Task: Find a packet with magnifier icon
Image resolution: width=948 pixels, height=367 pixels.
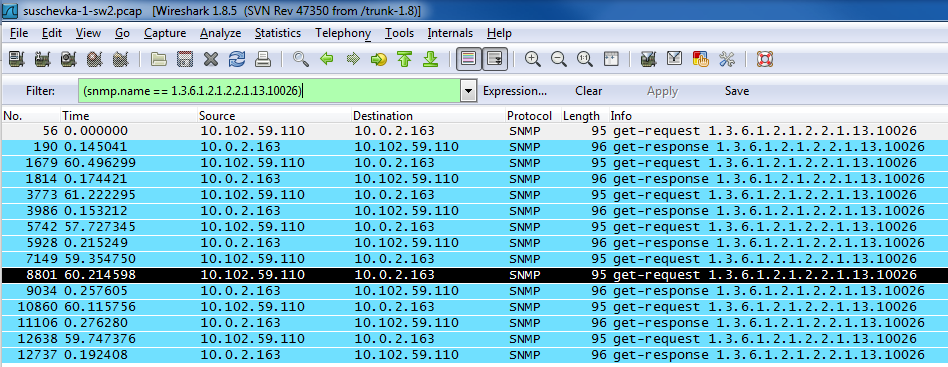Action: (300, 59)
